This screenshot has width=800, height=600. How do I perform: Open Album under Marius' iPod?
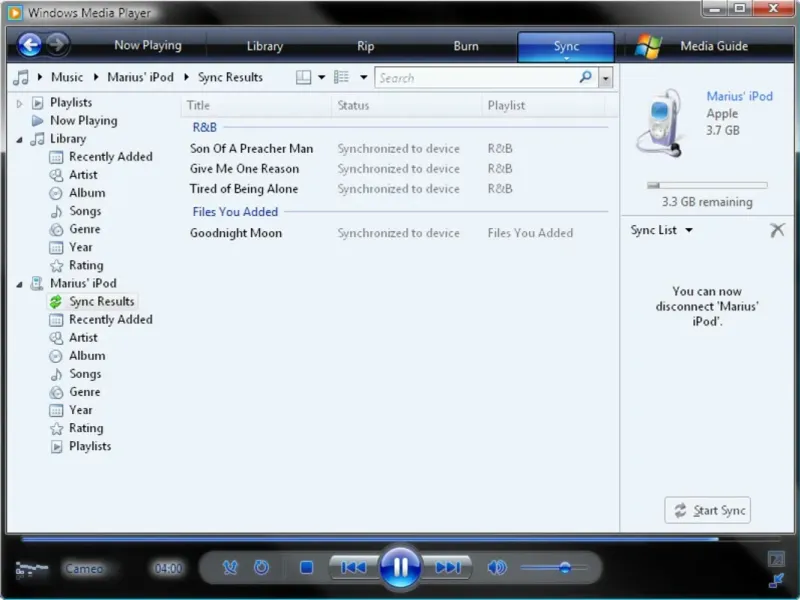pyautogui.click(x=78, y=356)
